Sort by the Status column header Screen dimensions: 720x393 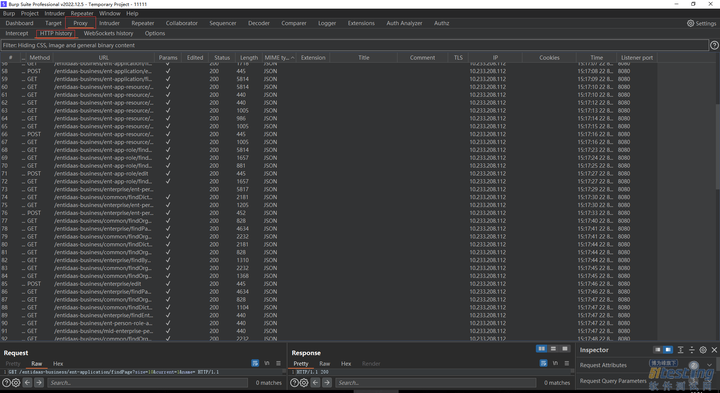point(222,57)
